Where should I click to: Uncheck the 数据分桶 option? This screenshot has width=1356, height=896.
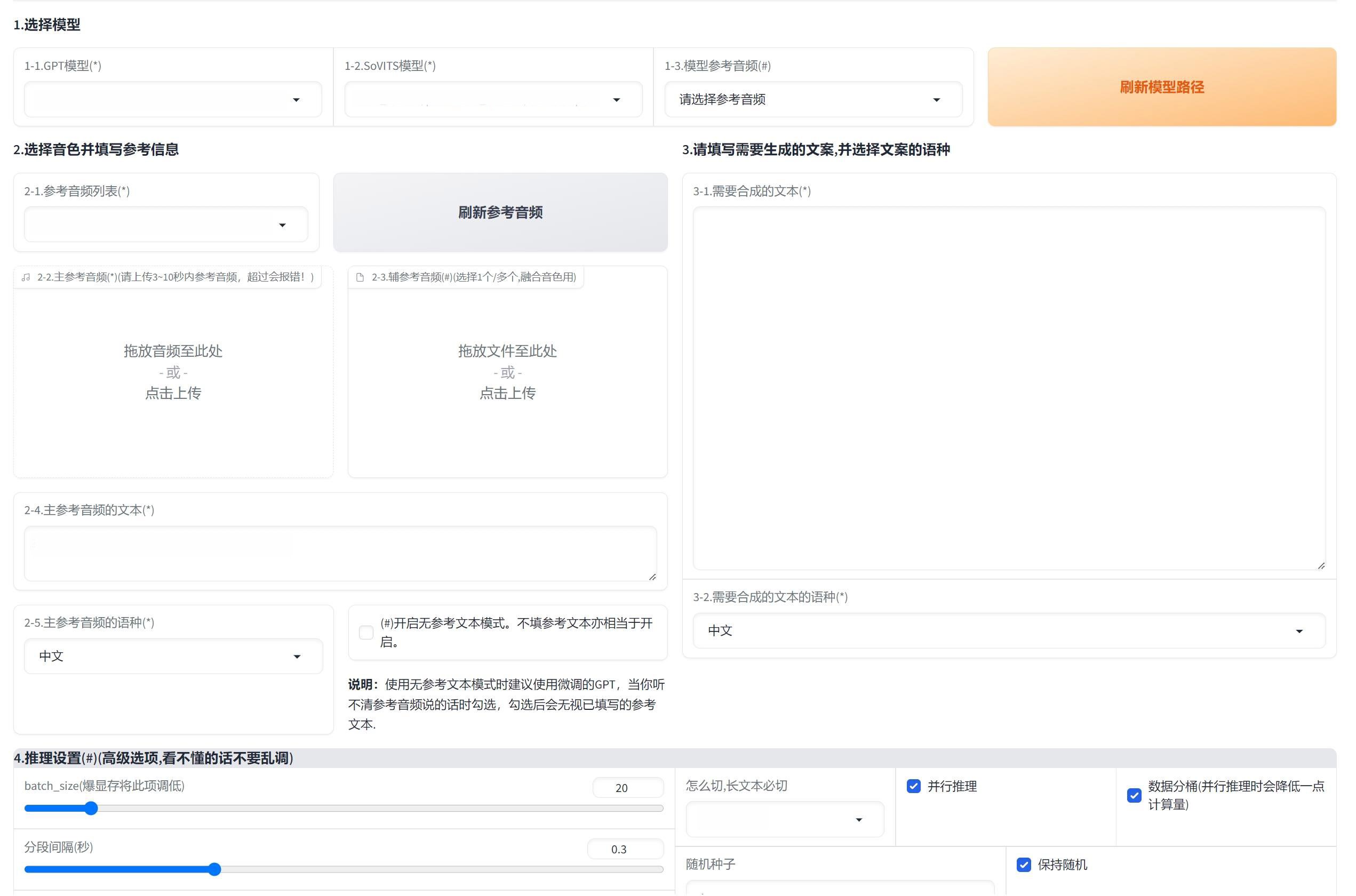[x=1134, y=795]
